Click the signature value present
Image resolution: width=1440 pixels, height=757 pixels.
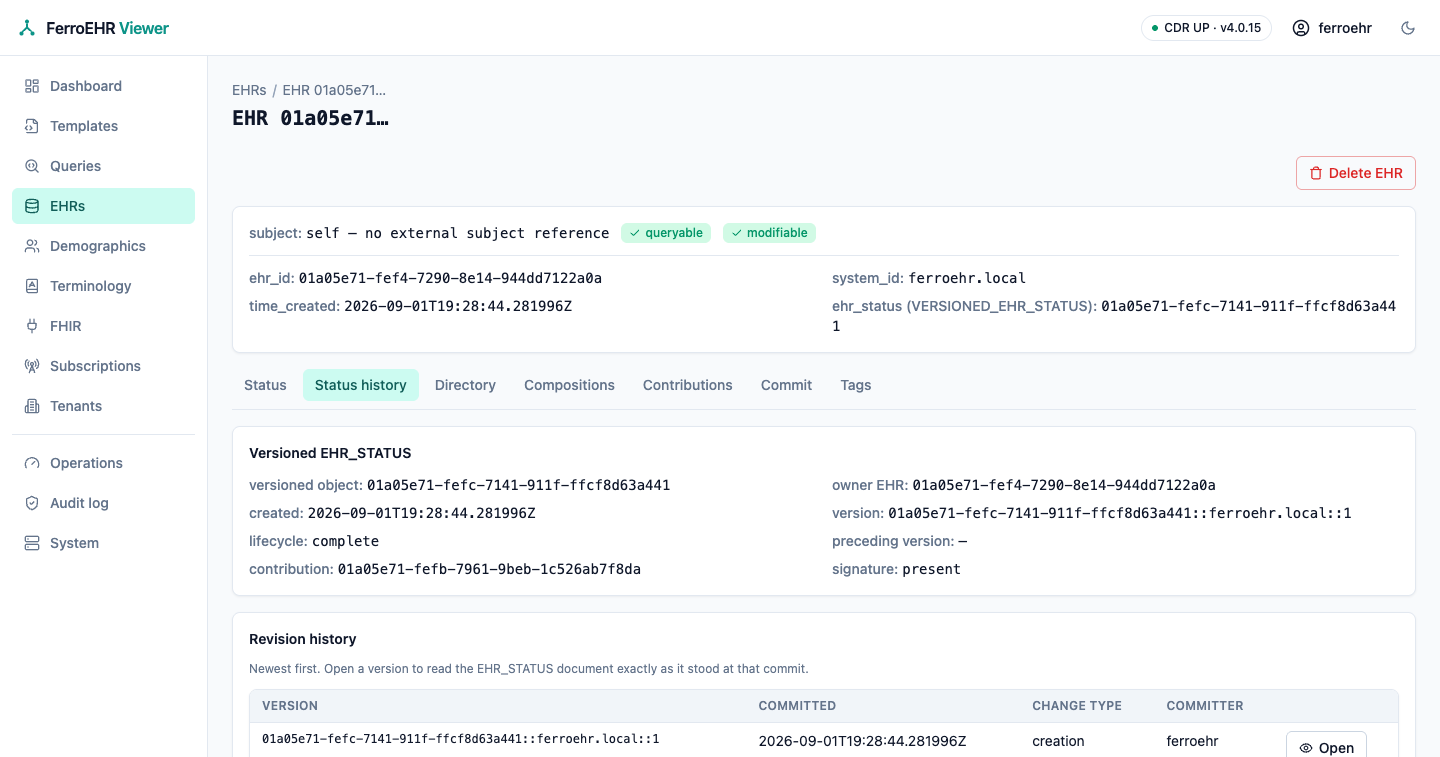pyautogui.click(x=931, y=569)
